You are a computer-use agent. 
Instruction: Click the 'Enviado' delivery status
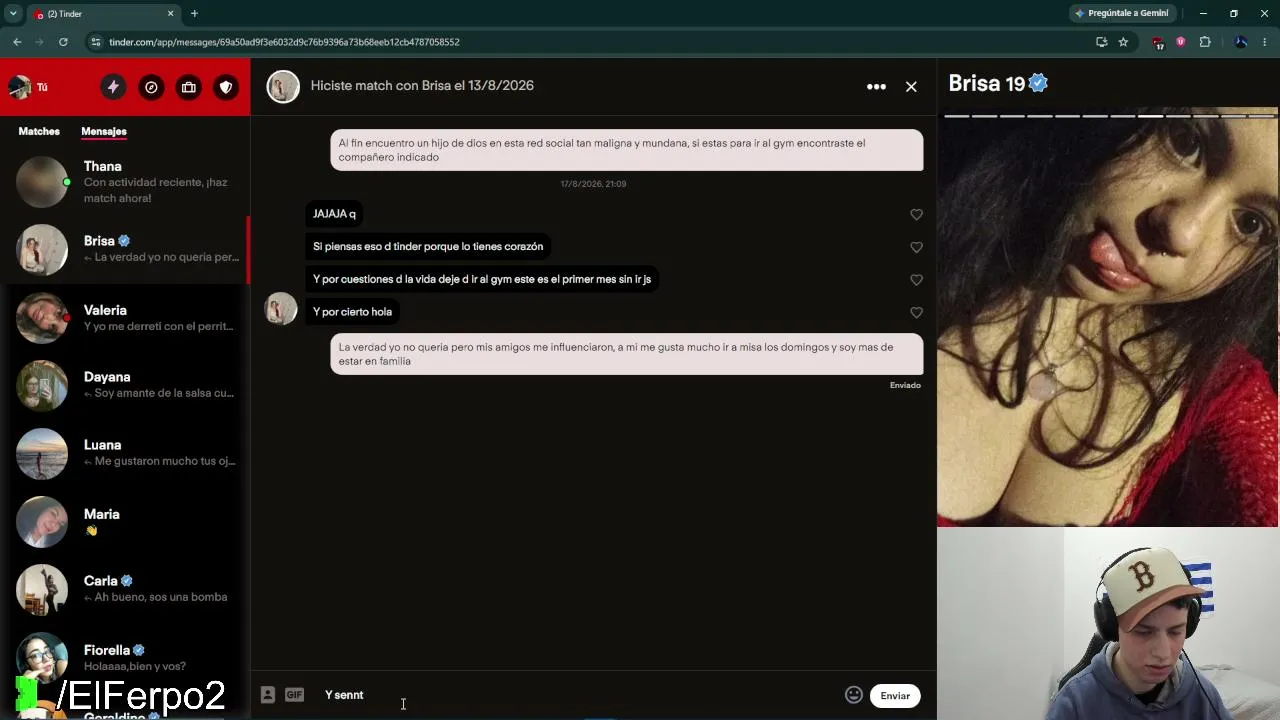click(x=905, y=385)
